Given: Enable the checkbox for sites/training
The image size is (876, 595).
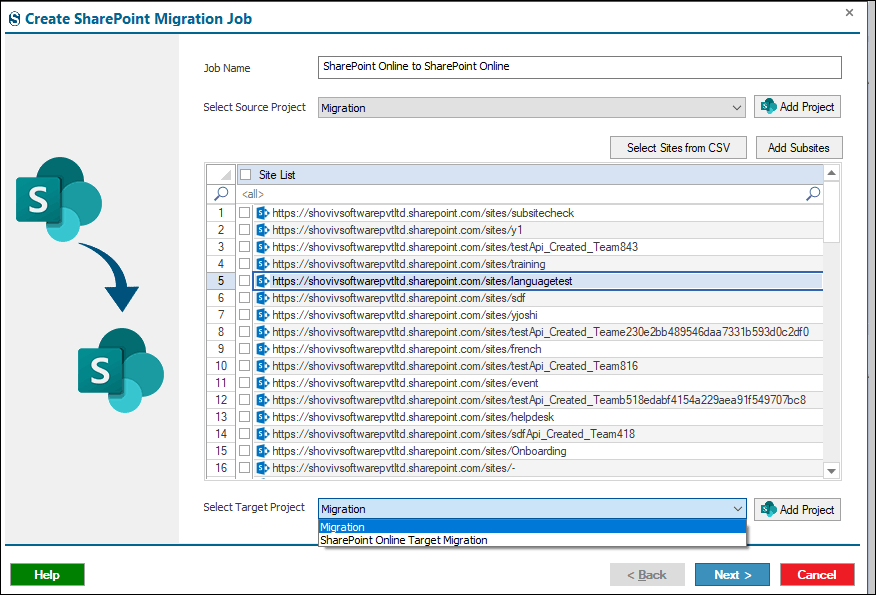Looking at the screenshot, I should (x=244, y=264).
